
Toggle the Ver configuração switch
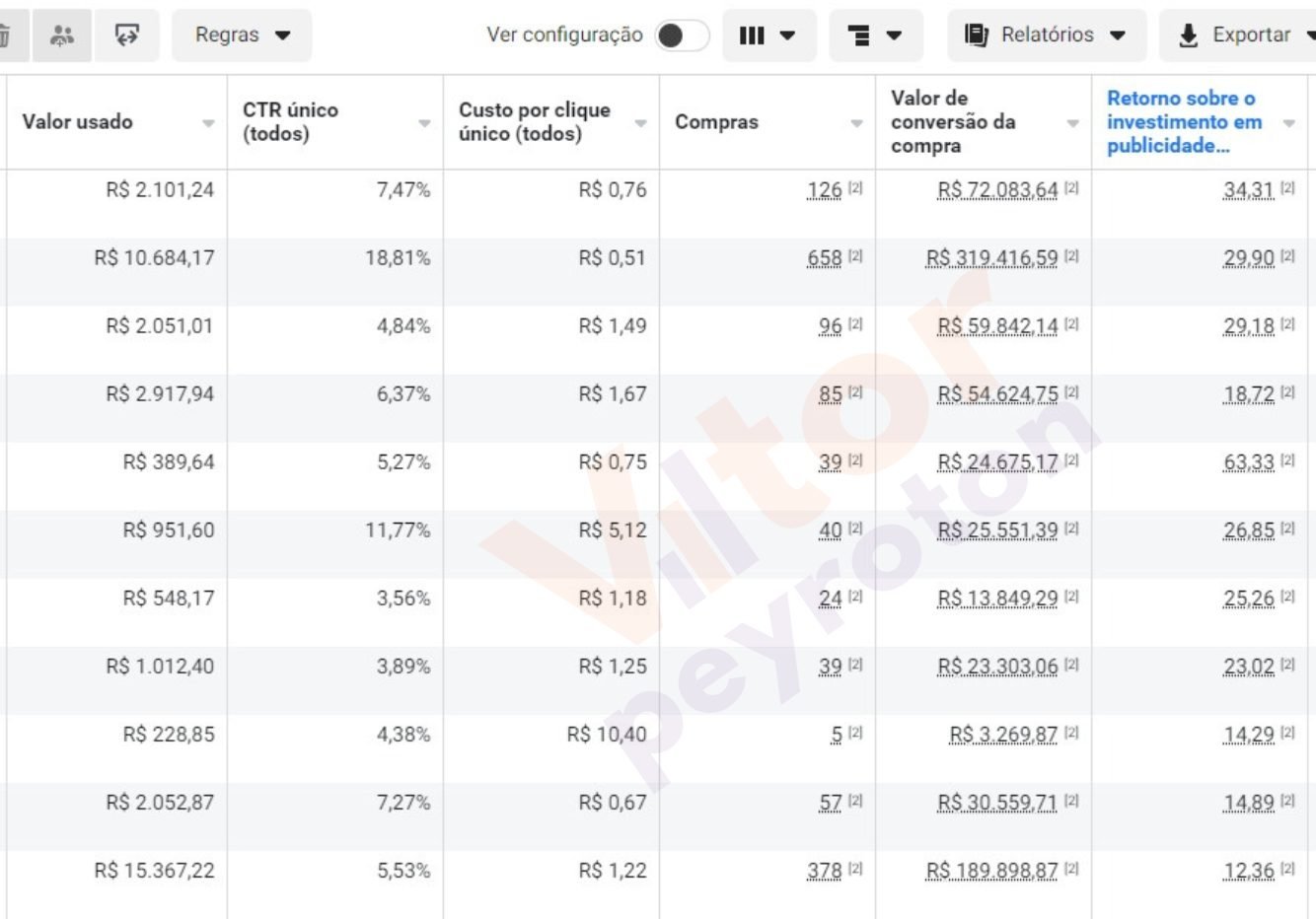pos(683,35)
